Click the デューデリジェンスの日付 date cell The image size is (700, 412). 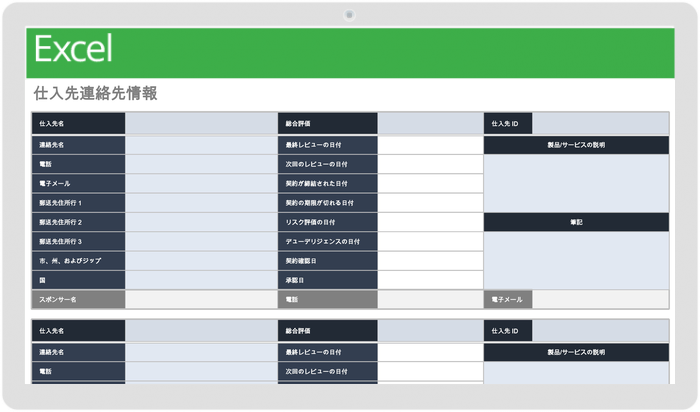tap(430, 241)
